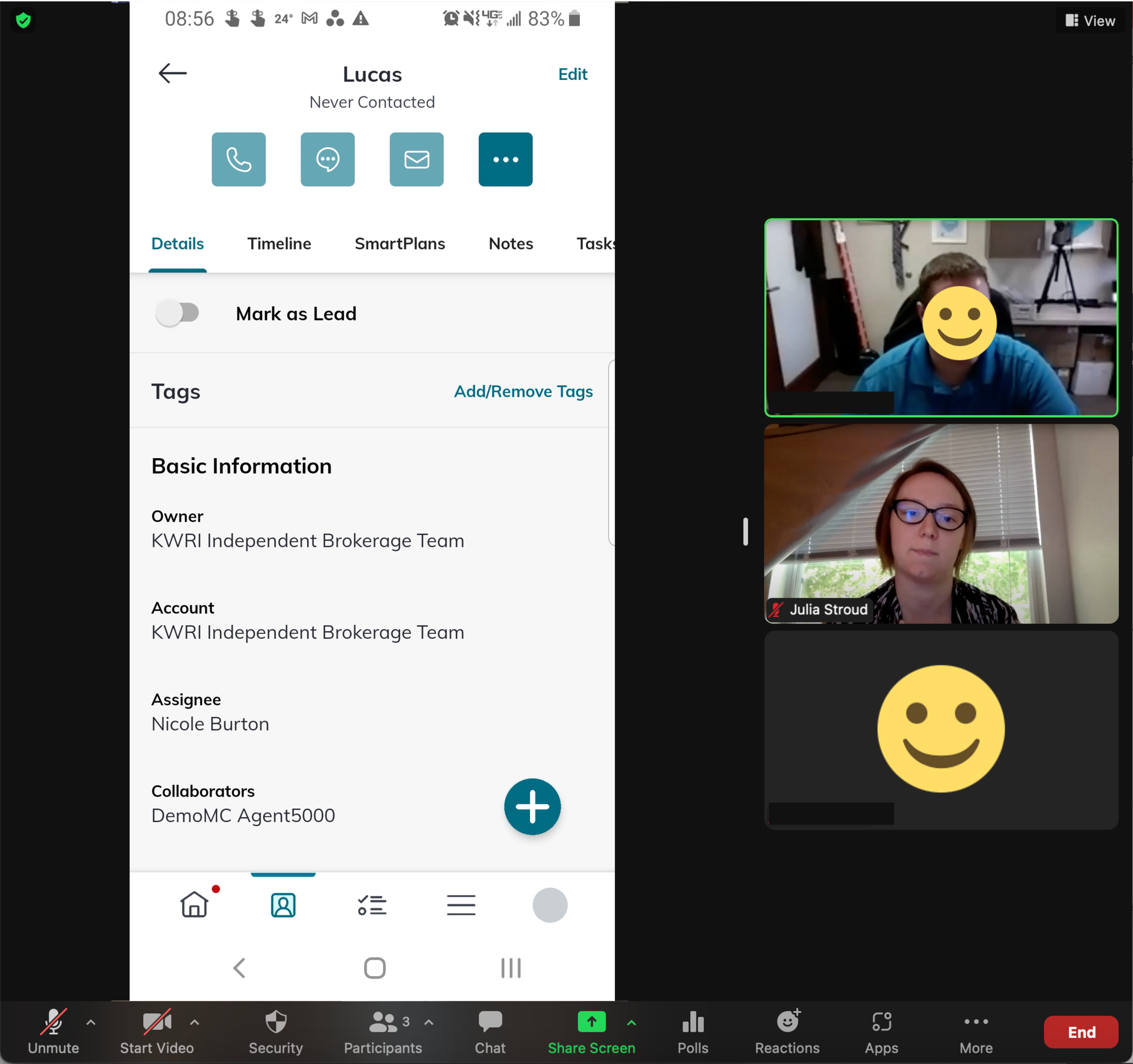The image size is (1133, 1064).
Task: Expand video options arrow beside Start Video
Action: pos(194,1022)
